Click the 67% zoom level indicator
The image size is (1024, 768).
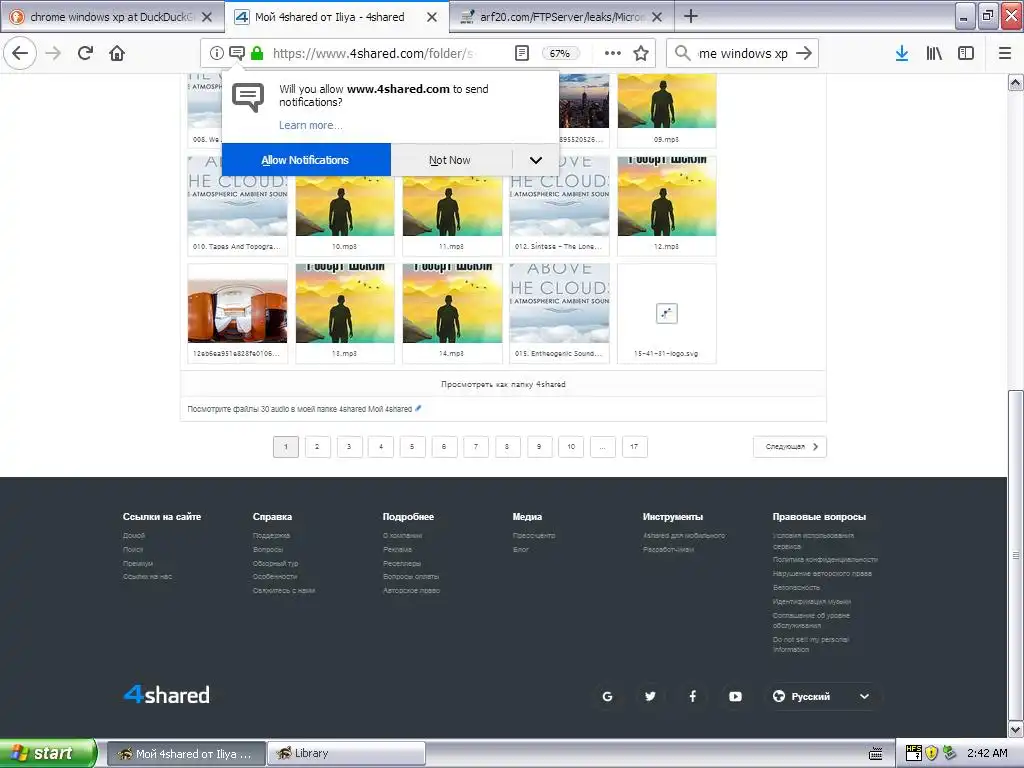point(560,54)
